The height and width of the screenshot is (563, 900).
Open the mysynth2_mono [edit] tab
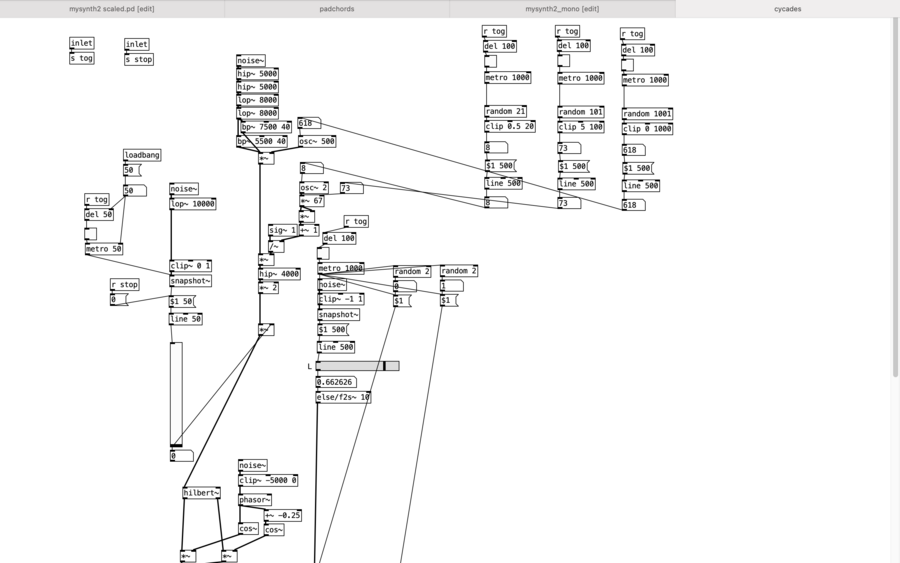pyautogui.click(x=562, y=9)
